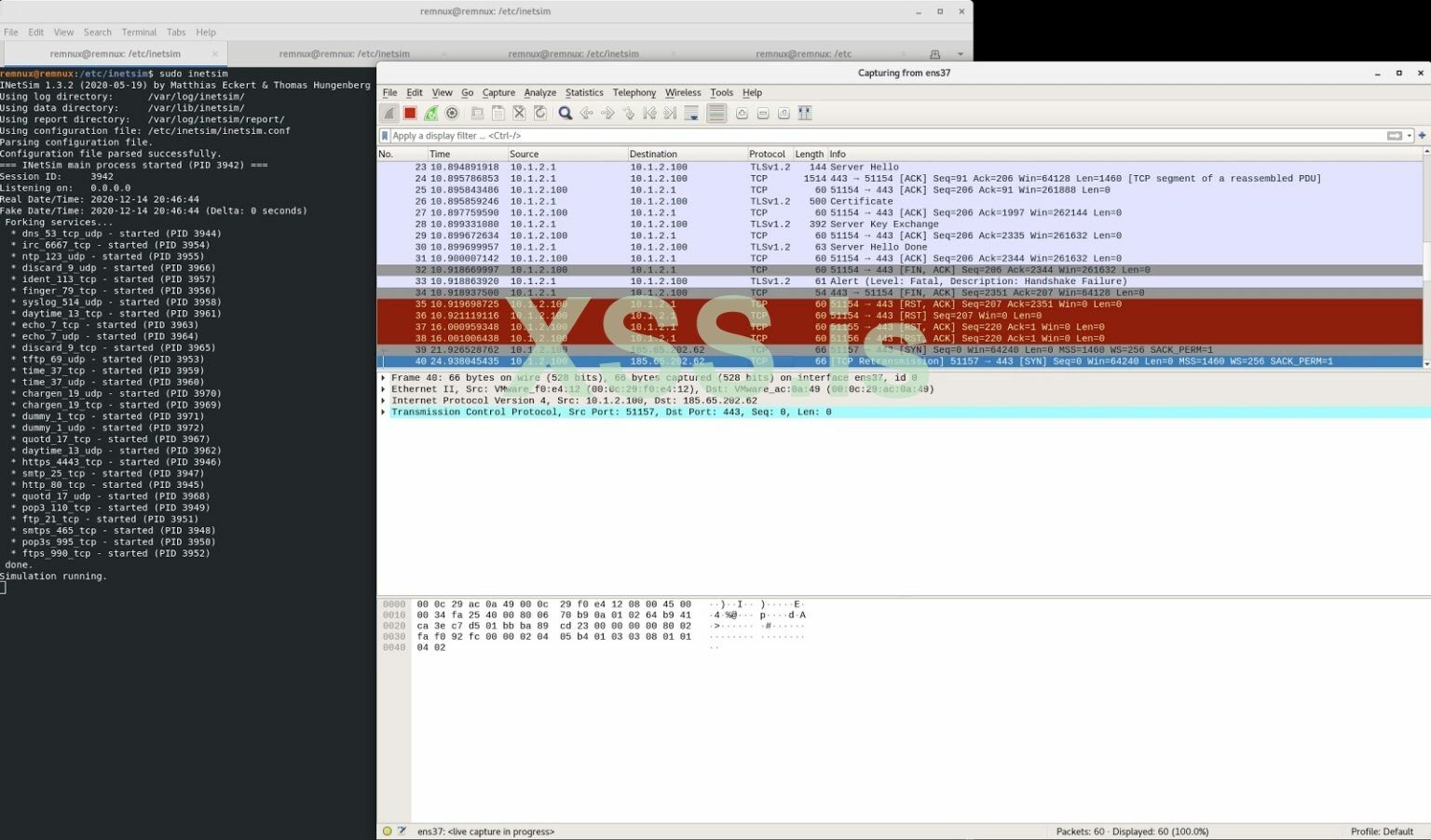Open Wireshark File menu
The height and width of the screenshot is (840, 1431).
pyautogui.click(x=389, y=93)
